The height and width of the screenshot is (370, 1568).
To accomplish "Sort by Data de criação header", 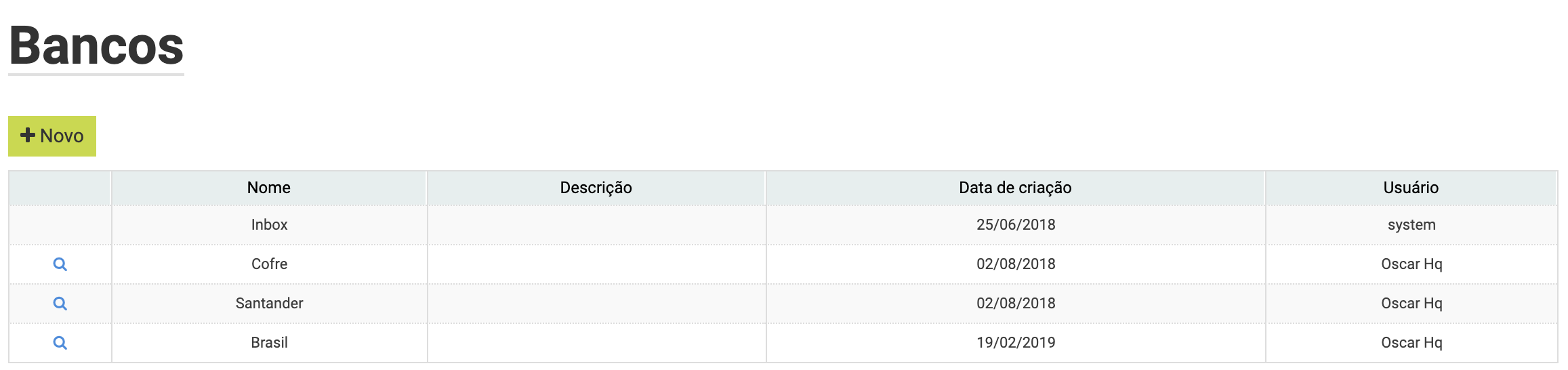I will click(x=1015, y=188).
